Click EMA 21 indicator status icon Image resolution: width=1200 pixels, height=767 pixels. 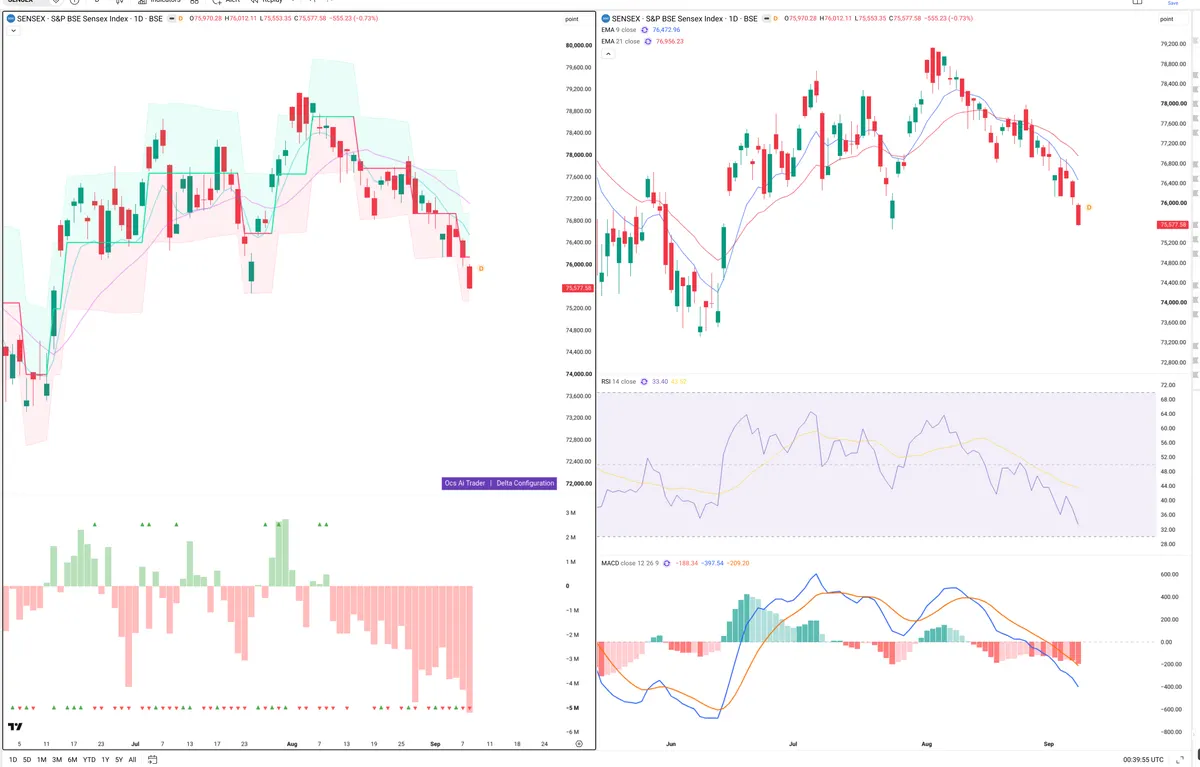[x=648, y=41]
